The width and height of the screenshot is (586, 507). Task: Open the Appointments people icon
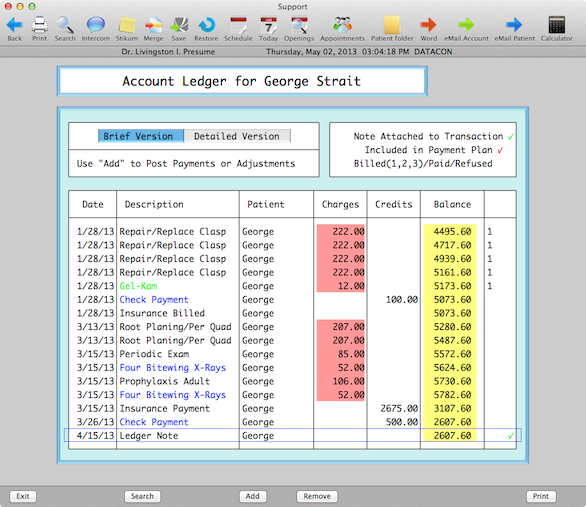coord(342,25)
